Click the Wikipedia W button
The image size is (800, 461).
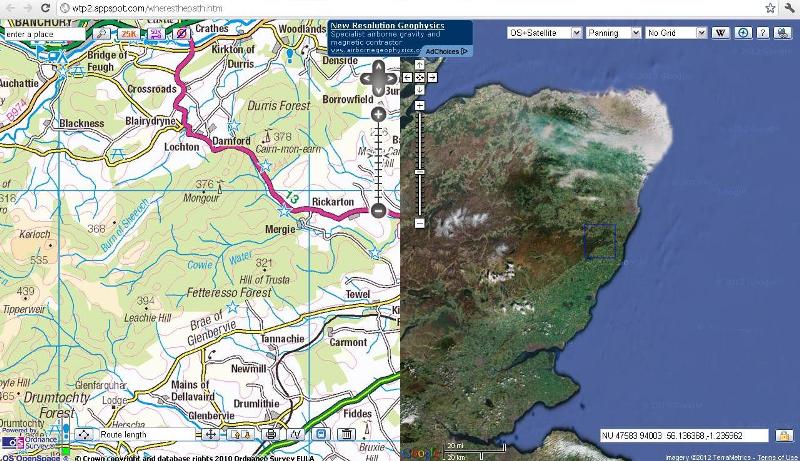coord(720,33)
